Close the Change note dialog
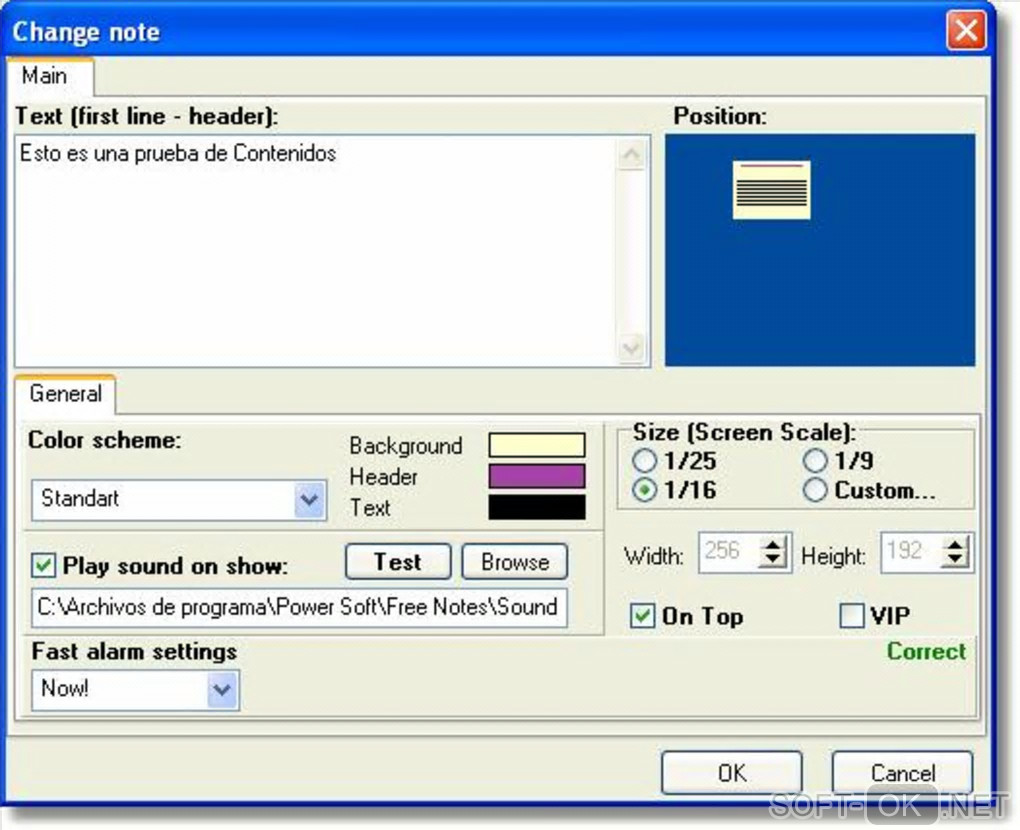The image size is (1020, 830). tap(965, 31)
